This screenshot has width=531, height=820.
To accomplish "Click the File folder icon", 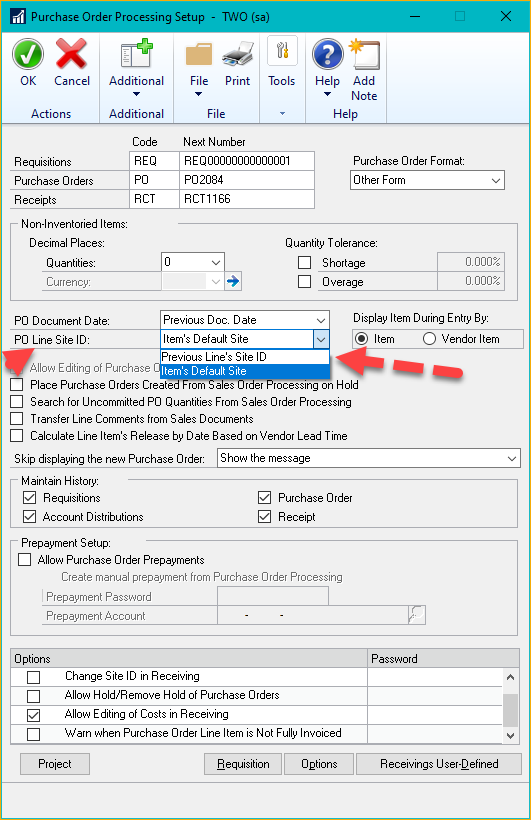I will 199,56.
